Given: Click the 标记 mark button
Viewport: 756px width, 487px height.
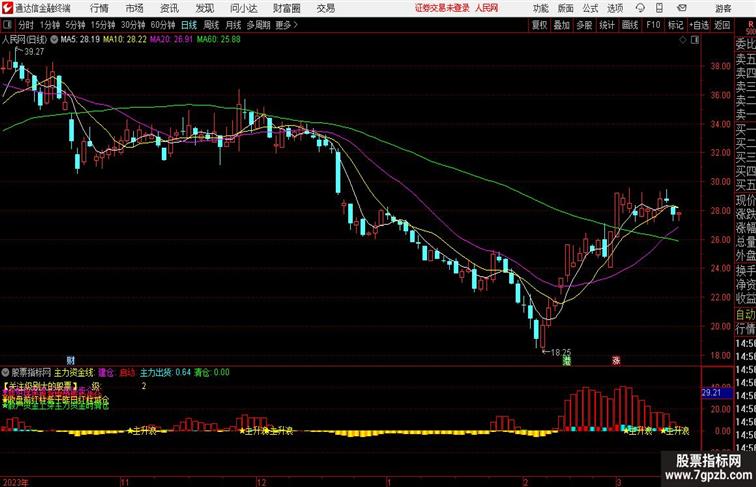Looking at the screenshot, I should [x=675, y=25].
